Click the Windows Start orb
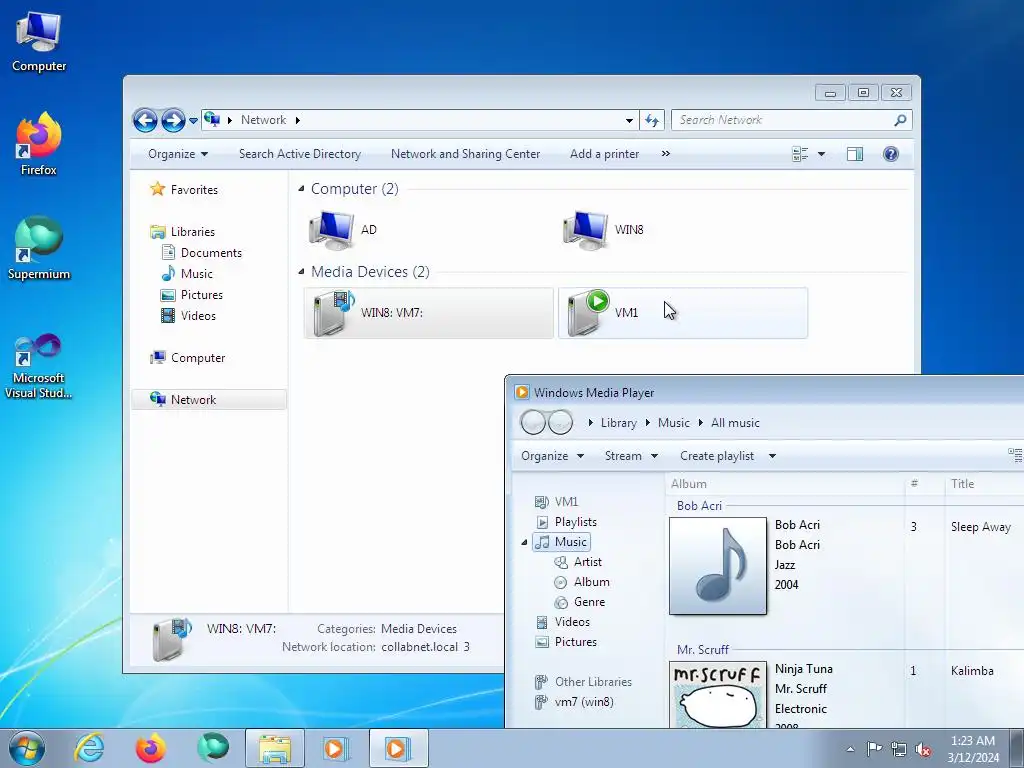The image size is (1024, 768). 27,748
